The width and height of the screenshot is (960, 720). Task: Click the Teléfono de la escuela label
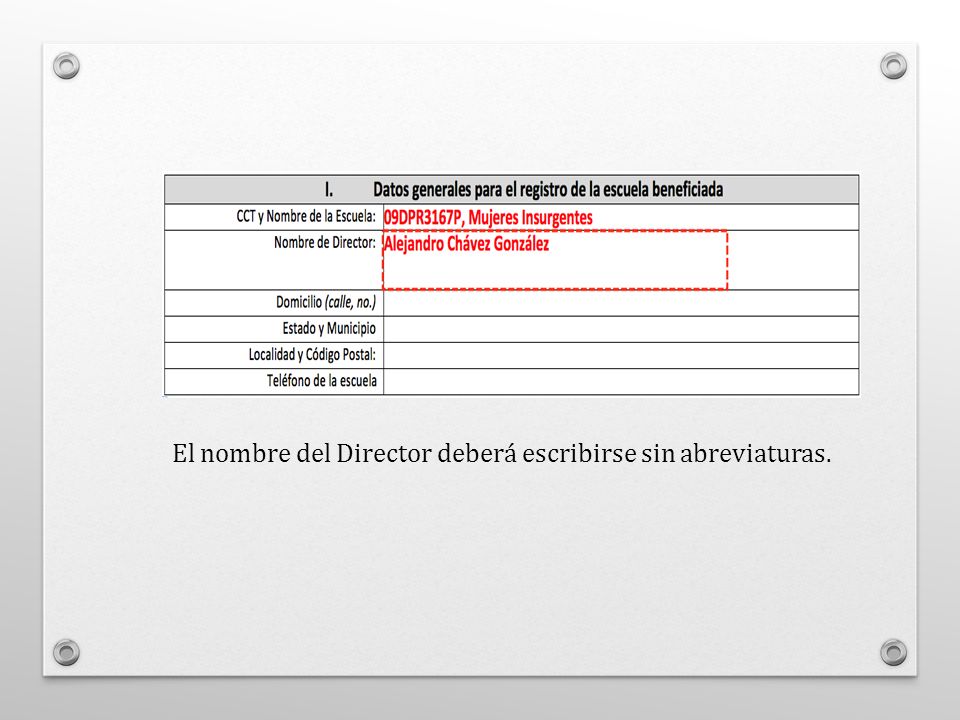(321, 381)
